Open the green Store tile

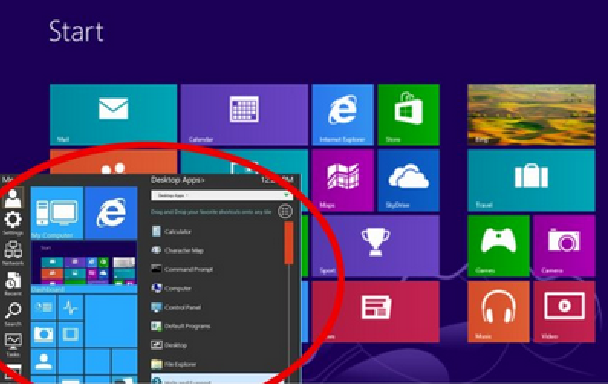pyautogui.click(x=408, y=115)
